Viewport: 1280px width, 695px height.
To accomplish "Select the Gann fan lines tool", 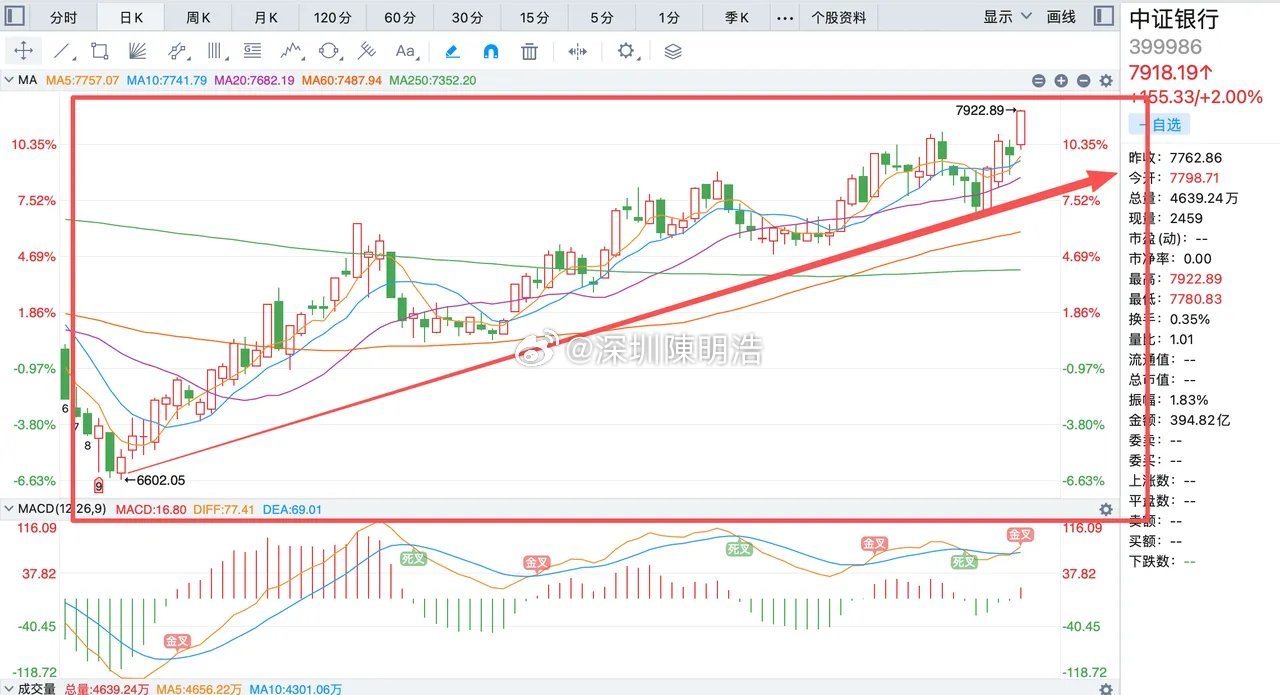I will (138, 51).
